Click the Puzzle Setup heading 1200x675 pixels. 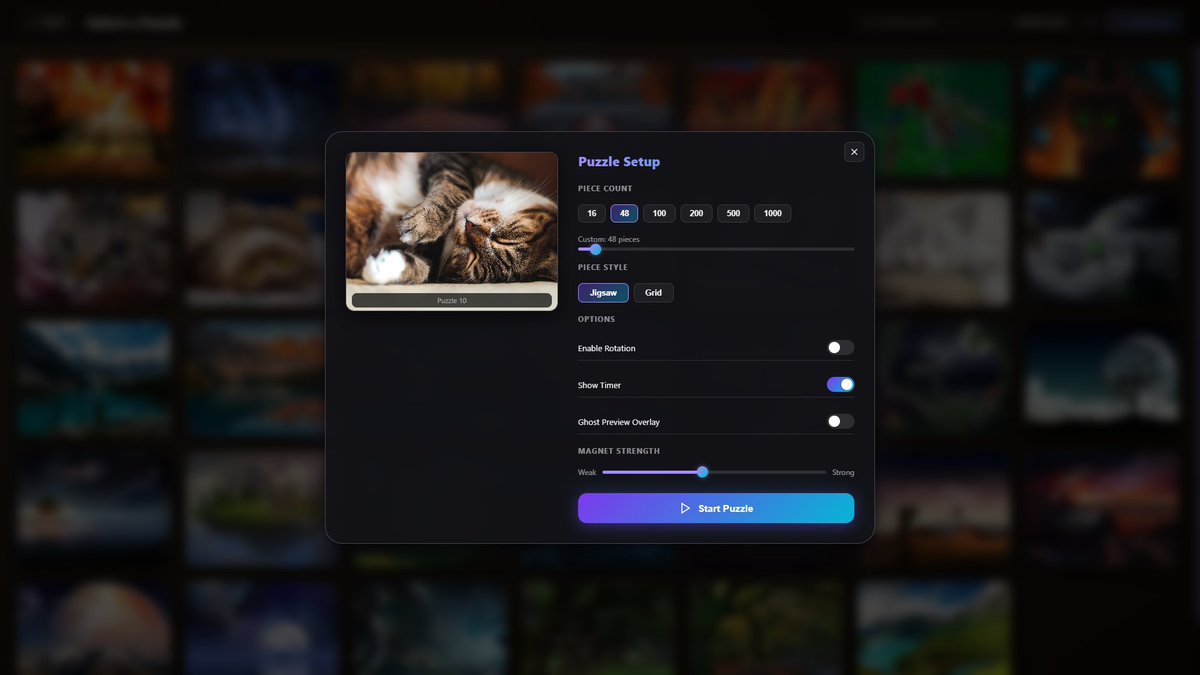(619, 162)
